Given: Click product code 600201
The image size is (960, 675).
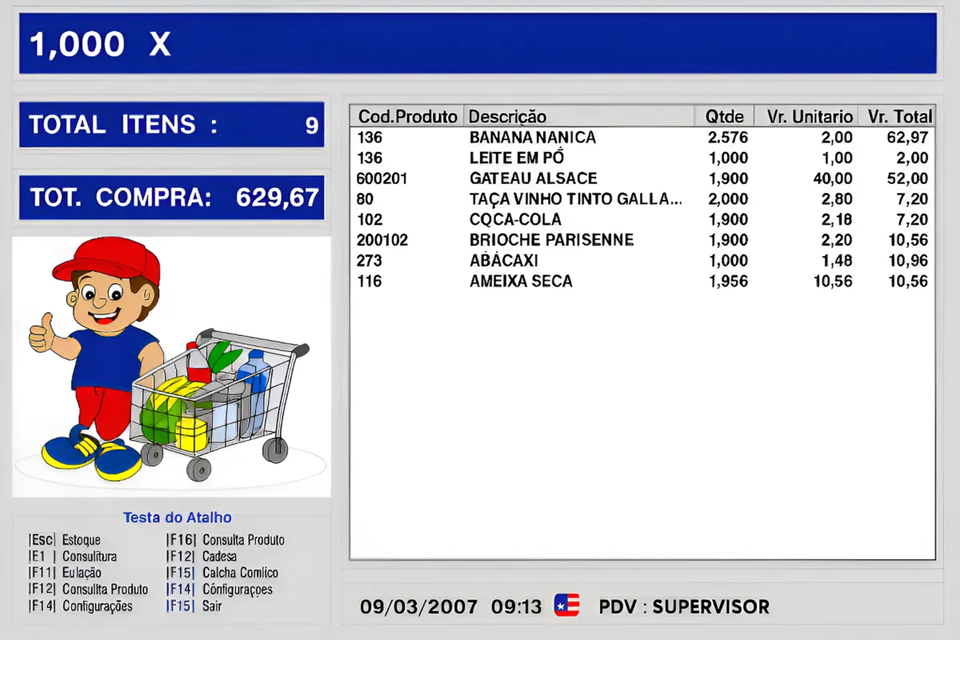Looking at the screenshot, I should pos(382,178).
